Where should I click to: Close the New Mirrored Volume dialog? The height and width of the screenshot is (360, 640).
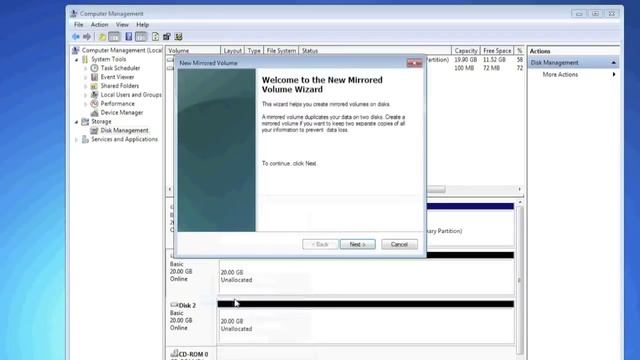coord(414,63)
